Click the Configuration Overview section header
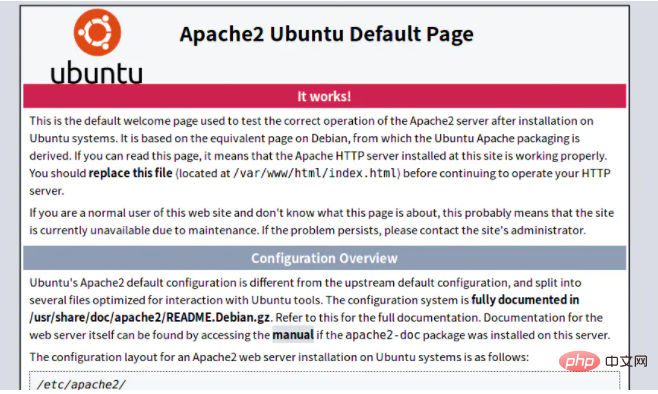The height and width of the screenshot is (394, 658). click(x=324, y=258)
